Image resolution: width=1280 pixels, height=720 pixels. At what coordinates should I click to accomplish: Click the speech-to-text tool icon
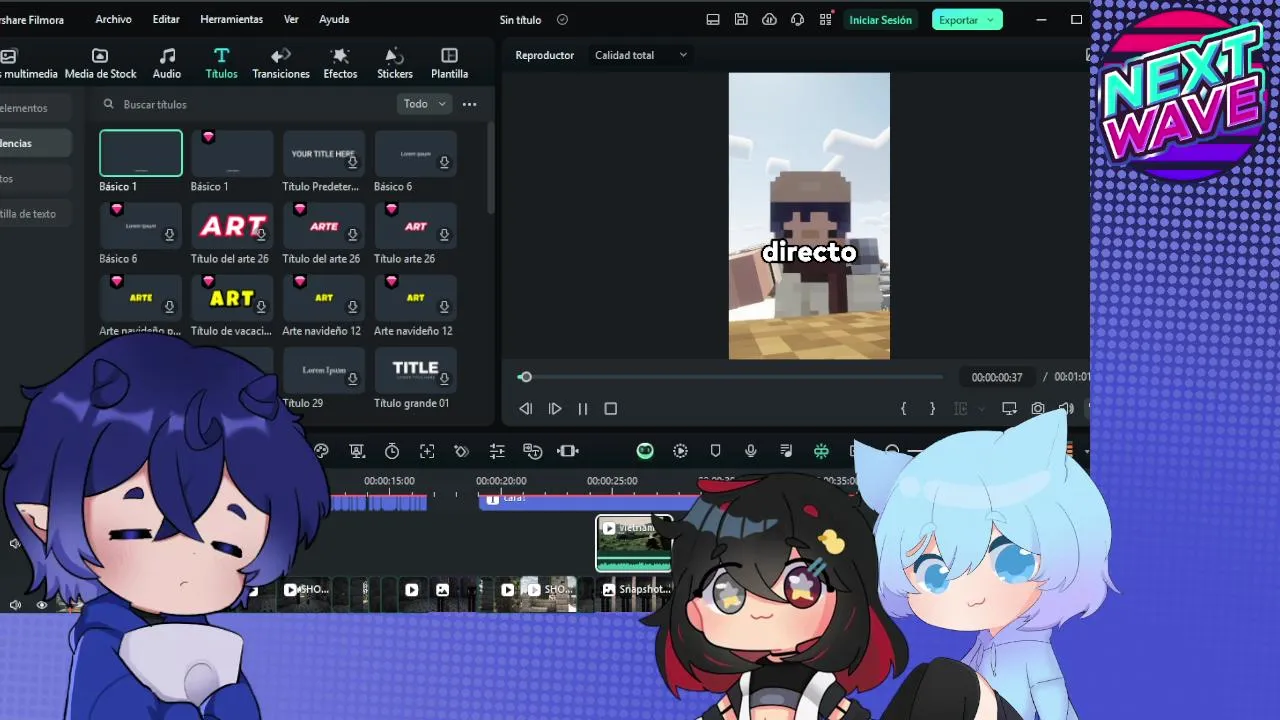[532, 451]
